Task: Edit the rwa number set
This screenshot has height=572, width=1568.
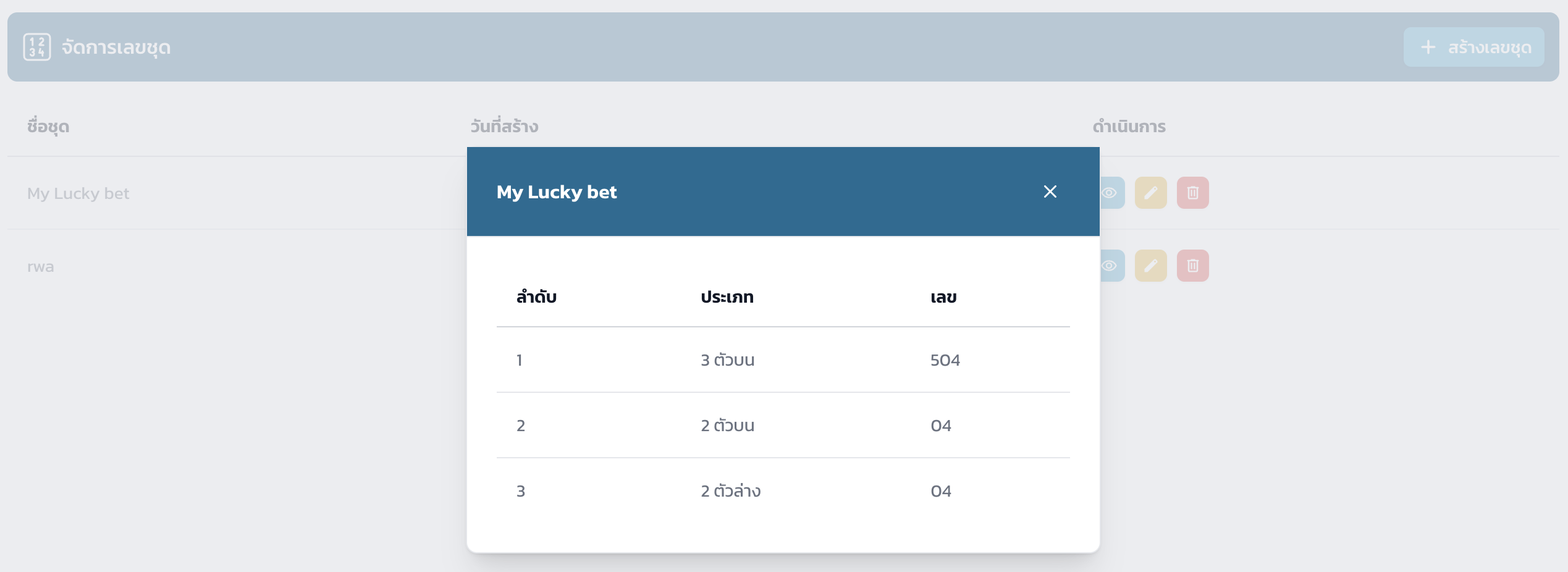Action: coord(1150,266)
